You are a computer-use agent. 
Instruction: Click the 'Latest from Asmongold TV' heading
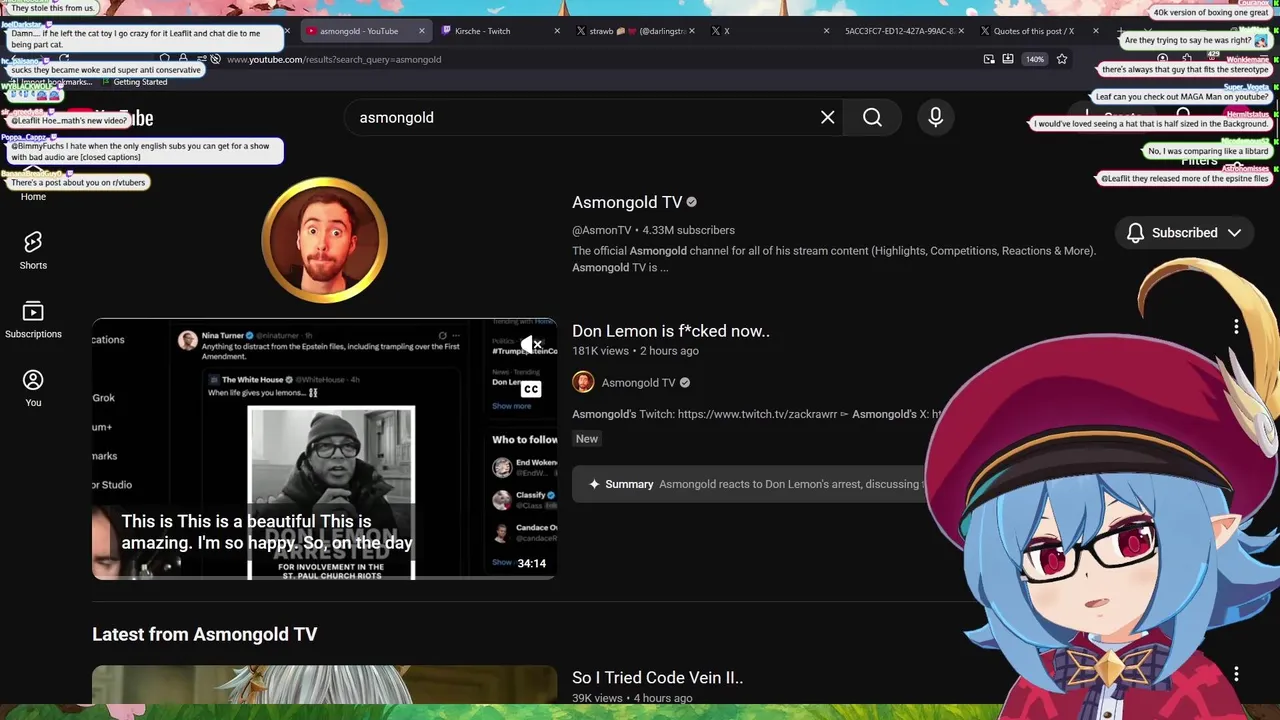pos(204,634)
